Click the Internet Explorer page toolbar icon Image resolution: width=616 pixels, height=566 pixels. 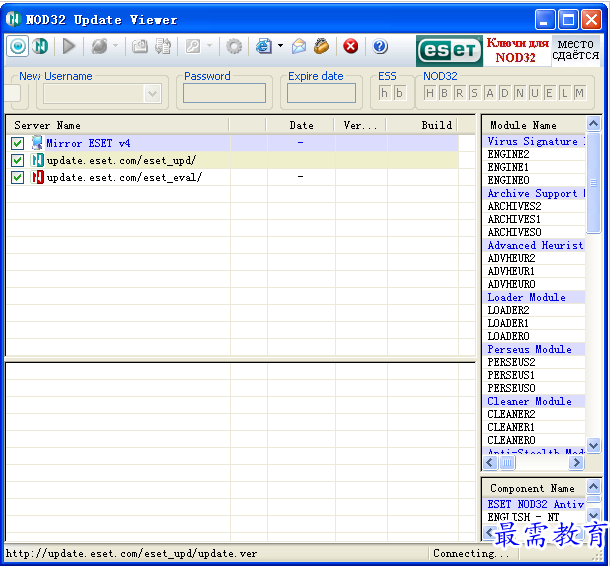pyautogui.click(x=264, y=46)
